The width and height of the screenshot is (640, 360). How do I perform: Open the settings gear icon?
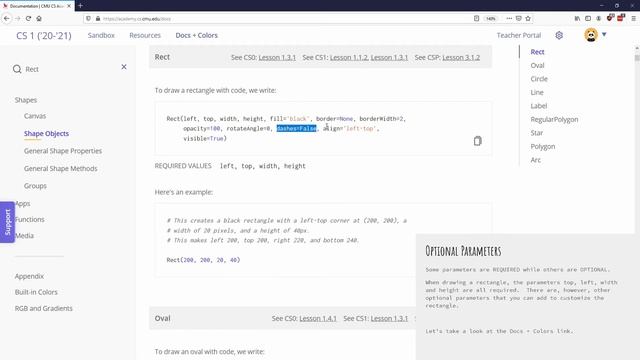pyautogui.click(x=559, y=36)
